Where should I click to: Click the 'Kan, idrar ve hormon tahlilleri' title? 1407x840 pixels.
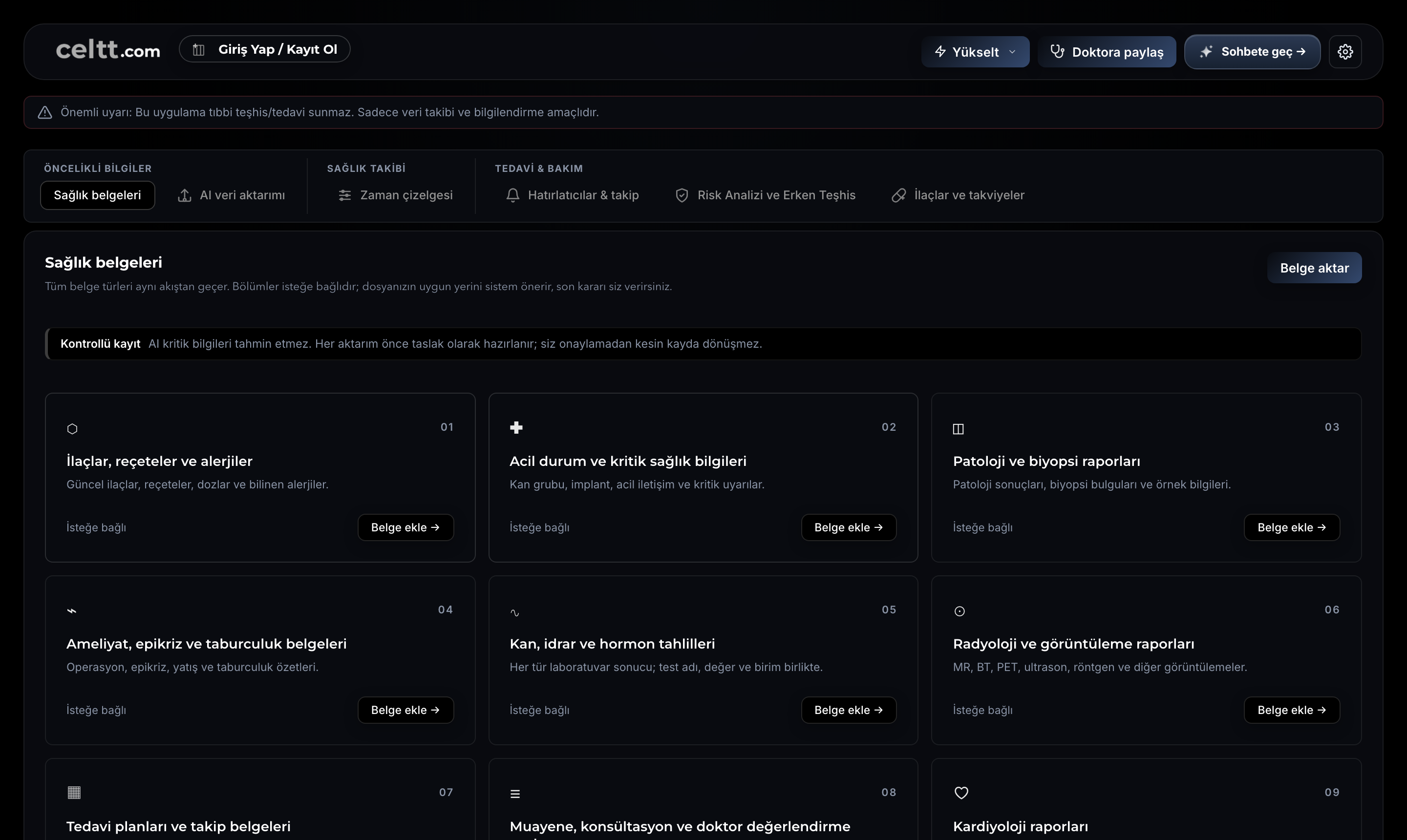612,644
